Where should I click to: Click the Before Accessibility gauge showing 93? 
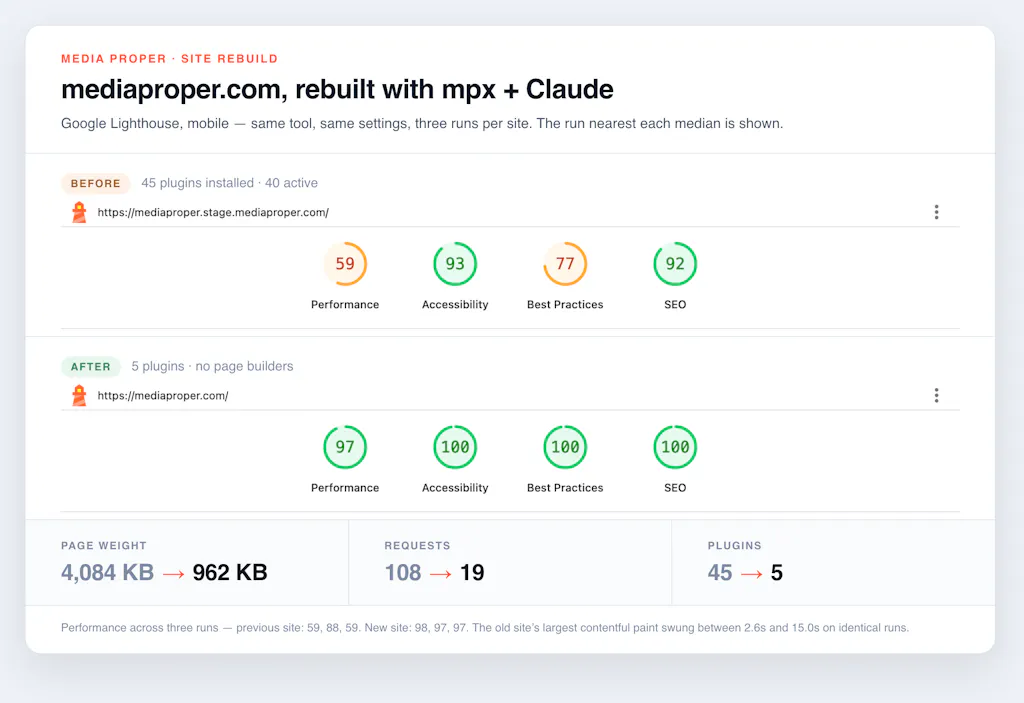(x=455, y=264)
